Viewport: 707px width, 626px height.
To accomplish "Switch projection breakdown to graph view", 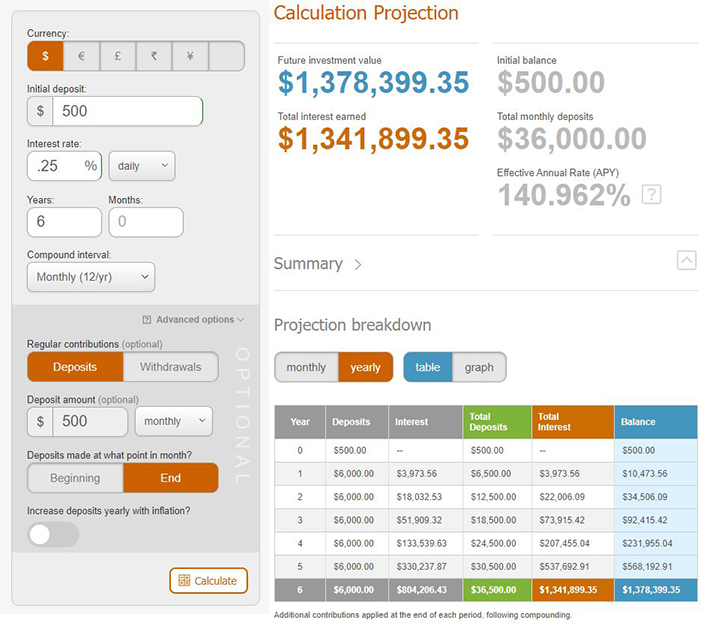I will point(479,367).
